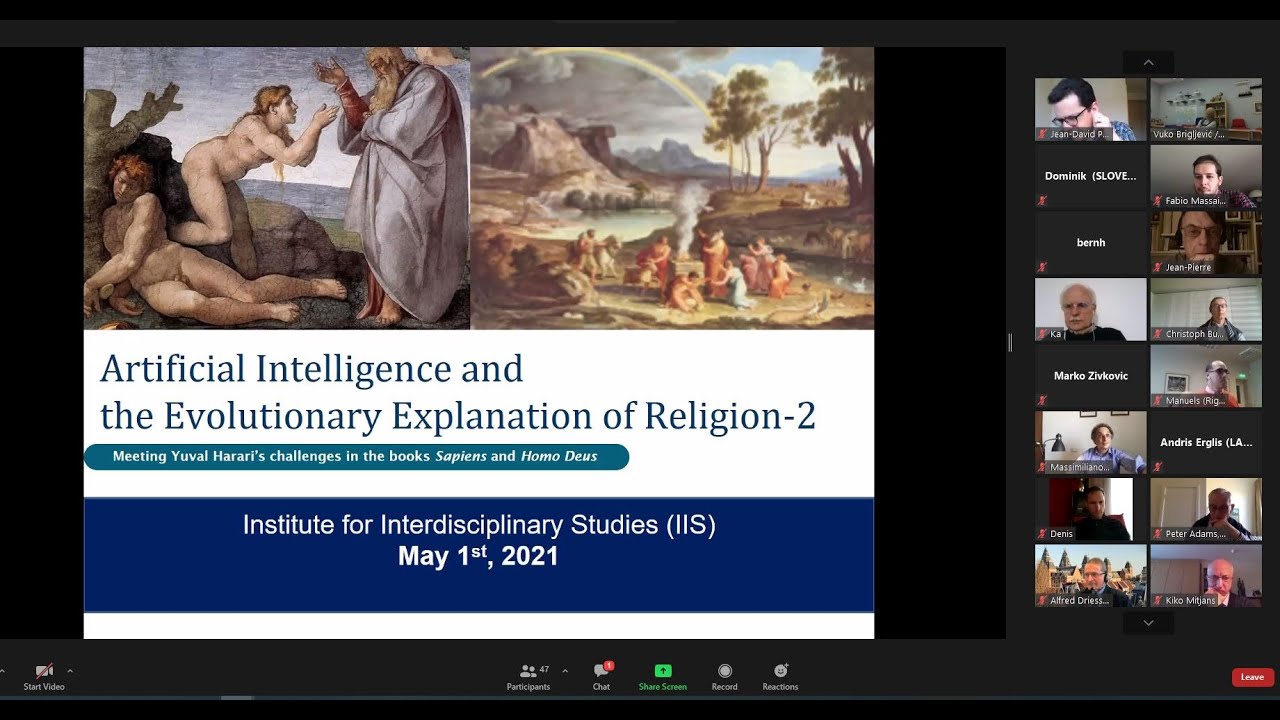Image resolution: width=1280 pixels, height=720 pixels.
Task: Select the video thumbnail labeled Ka
Action: (1091, 309)
